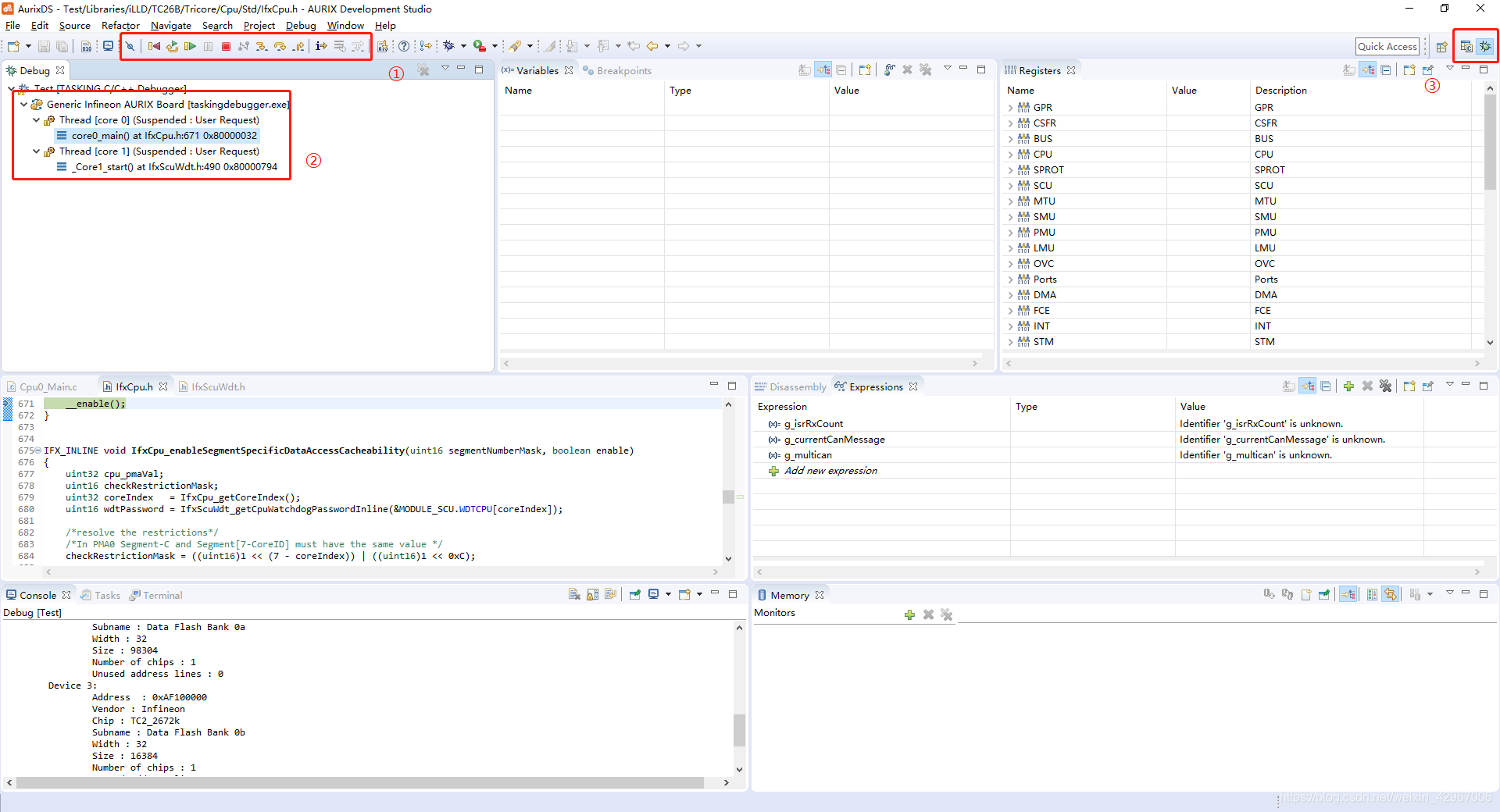Image resolution: width=1500 pixels, height=812 pixels.
Task: Expand the DMA register group
Action: [x=1010, y=295]
